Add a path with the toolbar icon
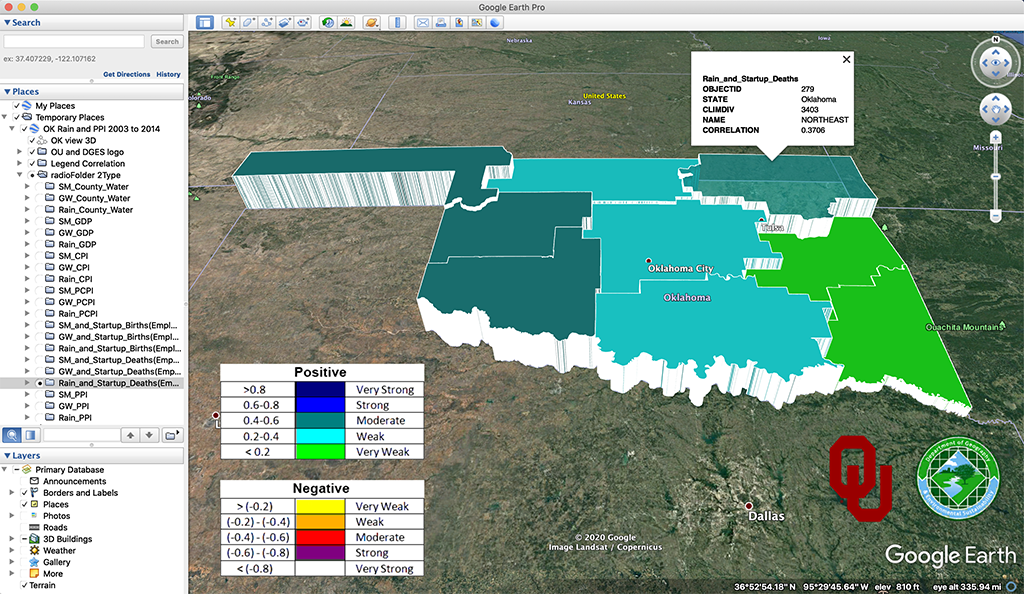This screenshot has height=594, width=1024. point(266,22)
